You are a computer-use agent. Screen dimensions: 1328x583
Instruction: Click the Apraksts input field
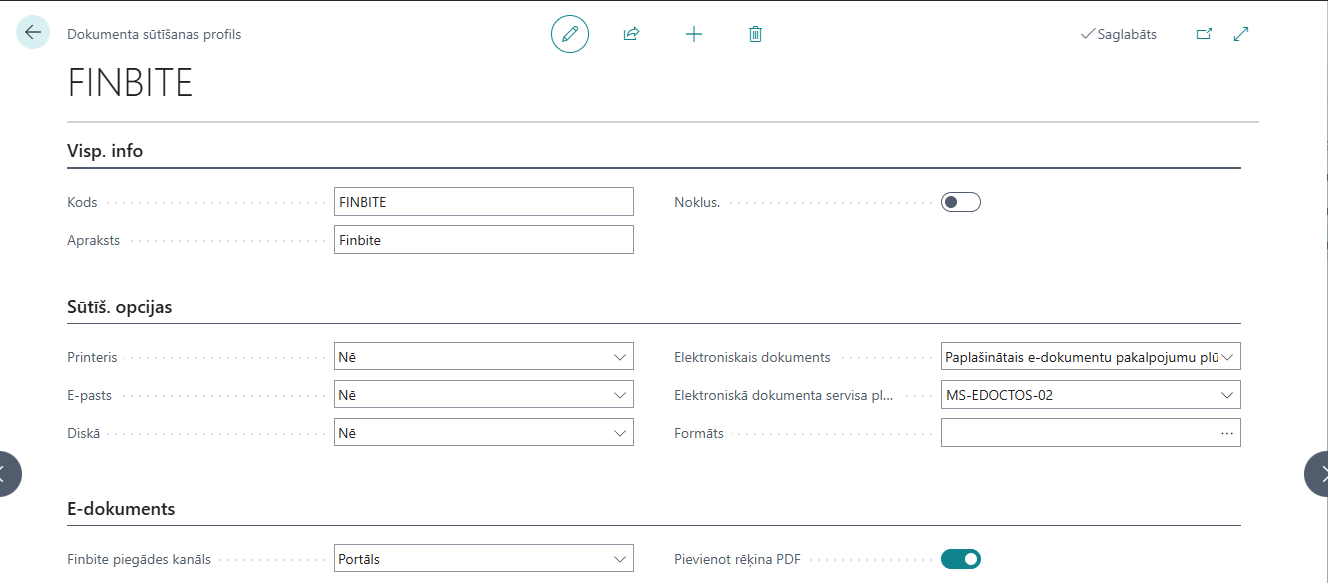tap(484, 240)
